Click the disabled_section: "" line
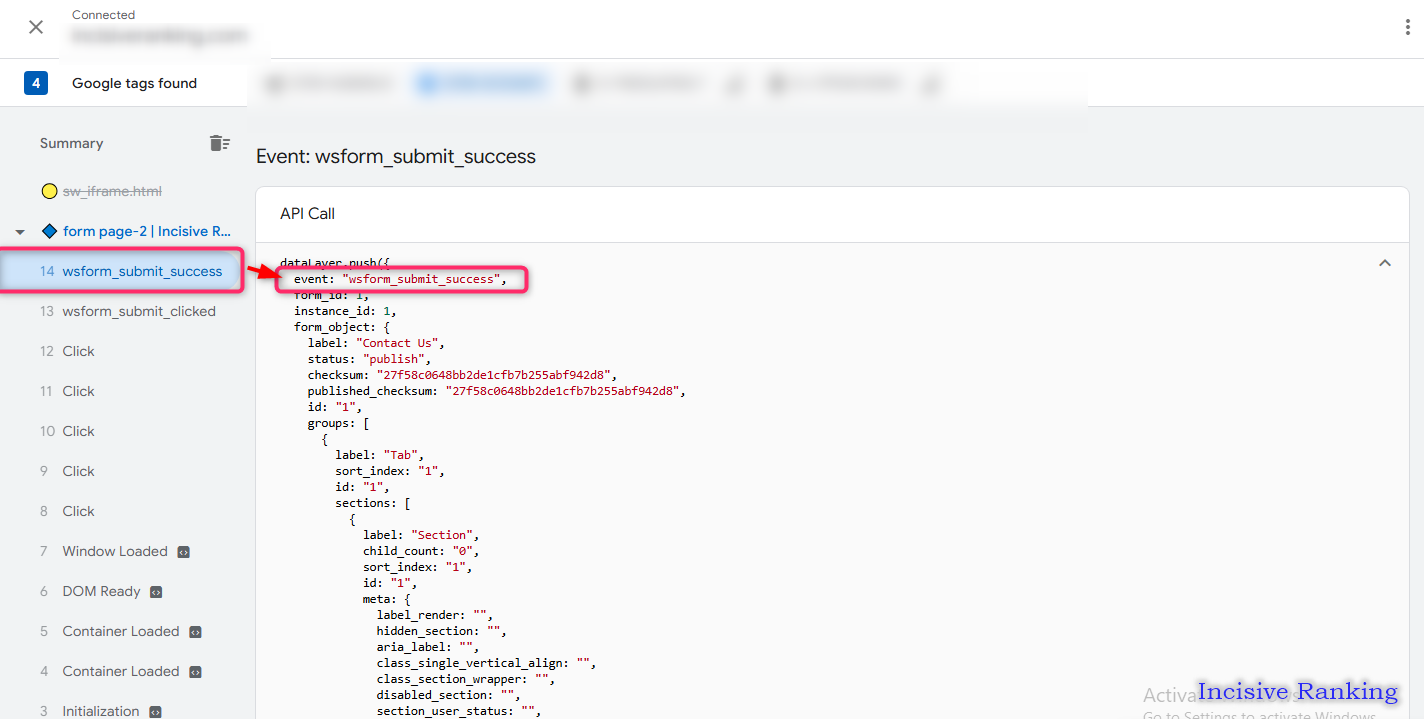 click(449, 695)
